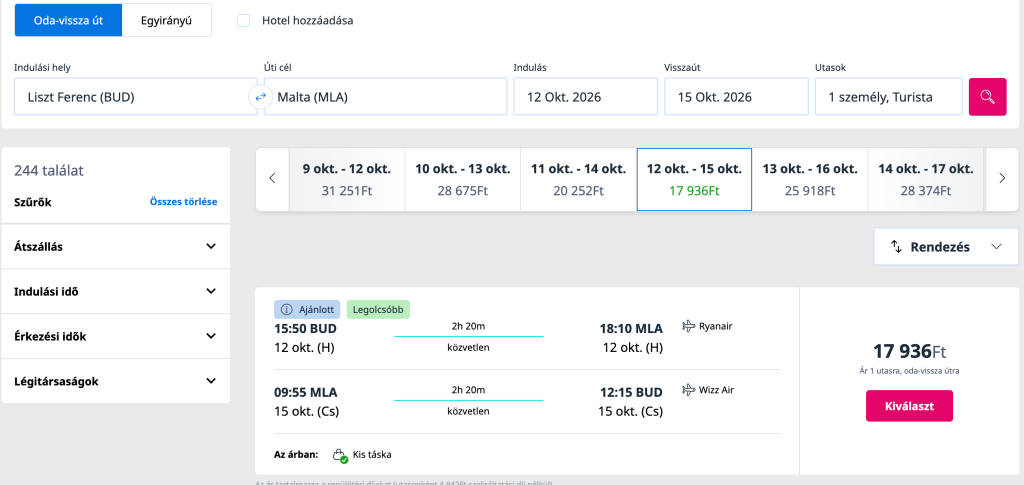Expand the Légitársaságok filter

pos(116,381)
